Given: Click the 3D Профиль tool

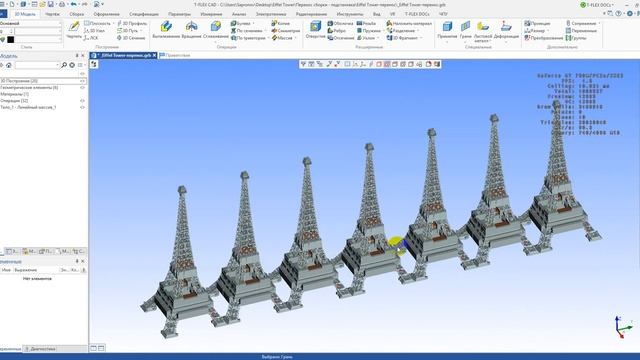Looking at the screenshot, I should [x=132, y=24].
